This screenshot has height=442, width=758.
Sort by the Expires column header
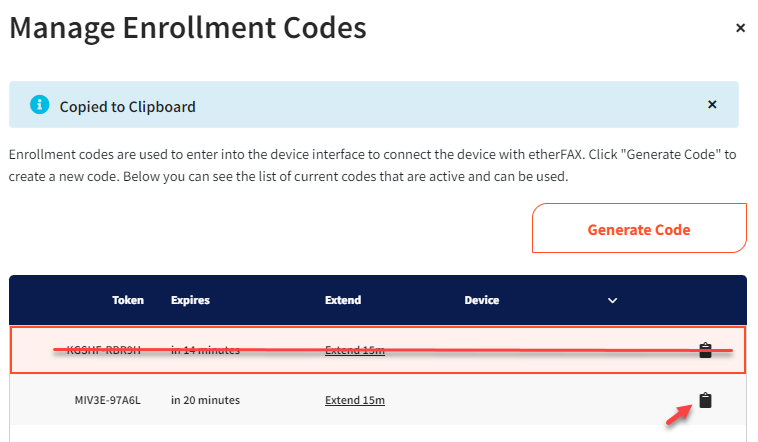coord(190,300)
